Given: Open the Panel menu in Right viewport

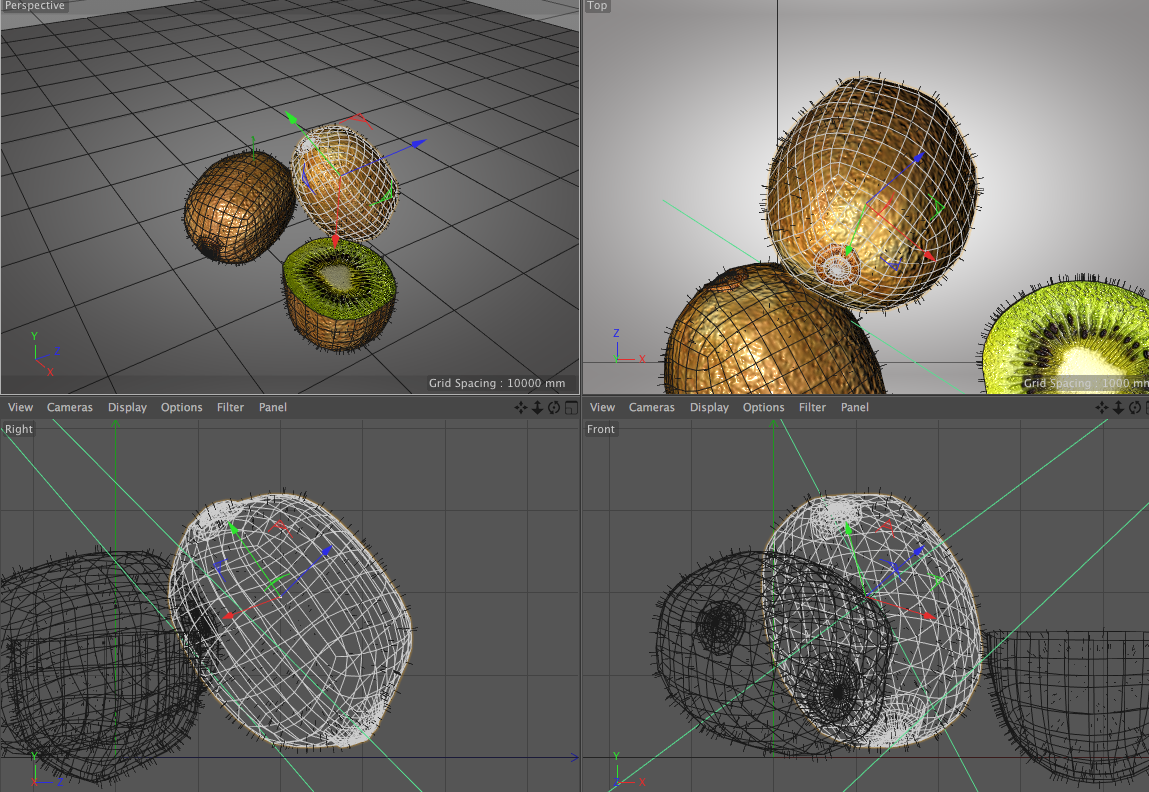Looking at the screenshot, I should [x=272, y=407].
